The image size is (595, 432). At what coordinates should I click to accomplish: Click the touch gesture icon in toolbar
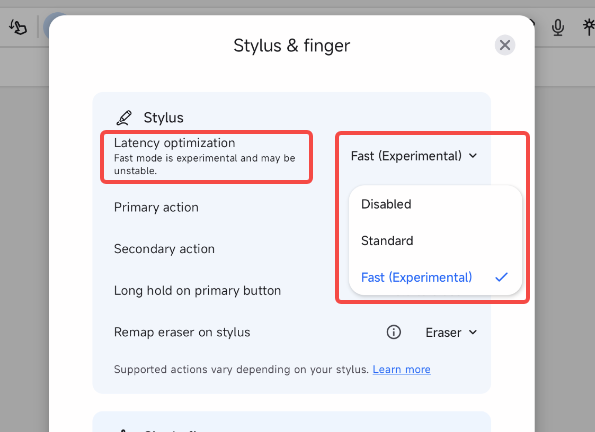coord(18,27)
